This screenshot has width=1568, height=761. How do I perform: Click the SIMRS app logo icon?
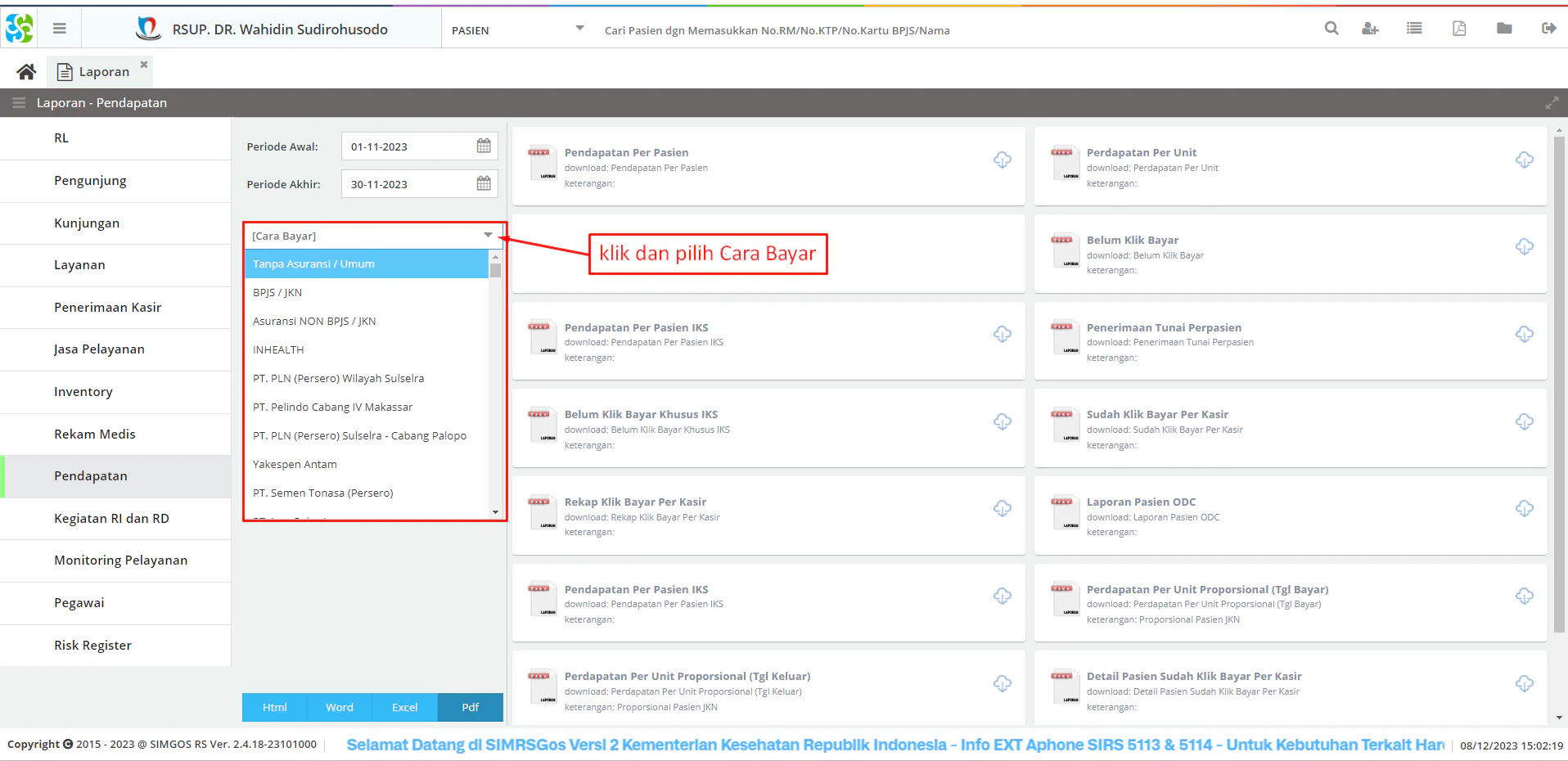[19, 29]
